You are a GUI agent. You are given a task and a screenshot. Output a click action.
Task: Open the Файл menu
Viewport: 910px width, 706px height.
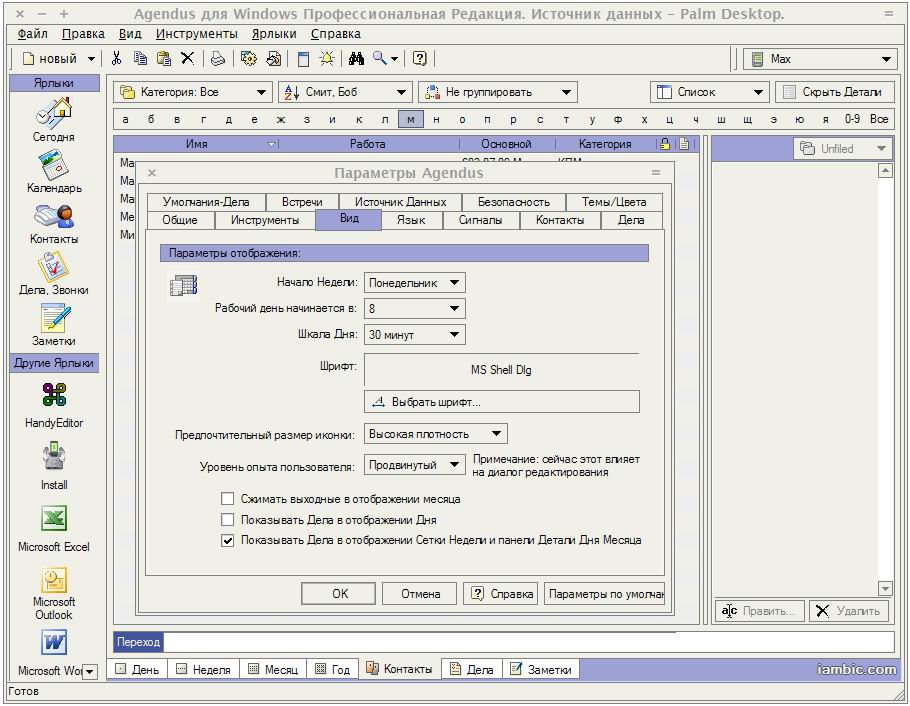click(32, 34)
